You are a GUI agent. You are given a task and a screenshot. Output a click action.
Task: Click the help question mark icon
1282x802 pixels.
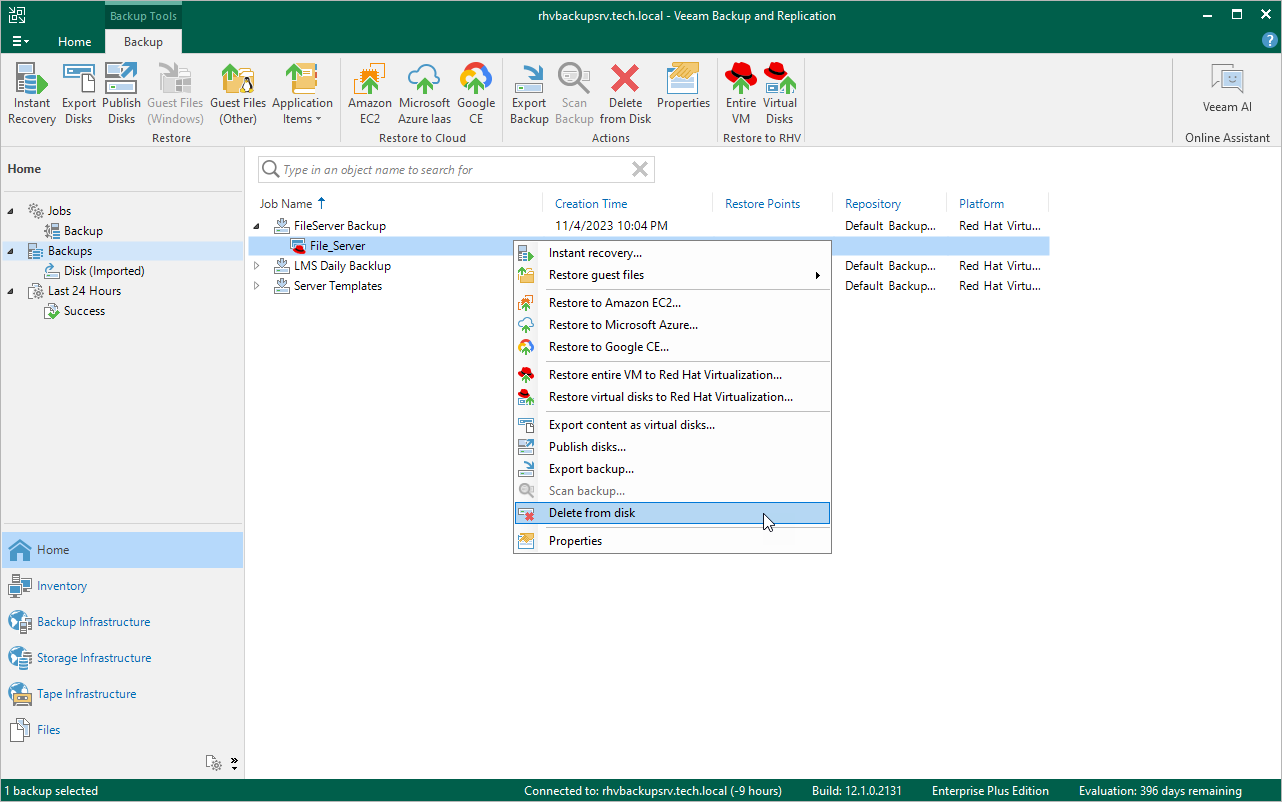click(1269, 41)
